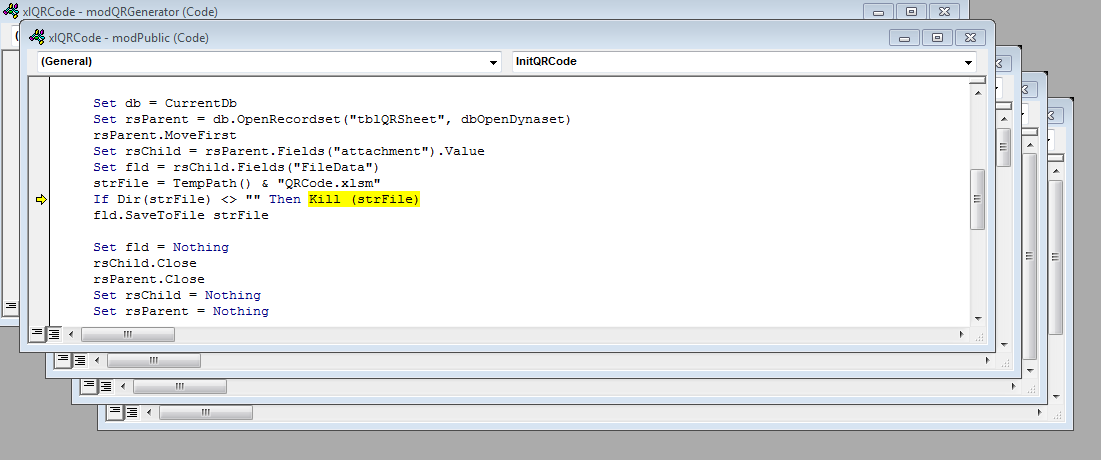Select Procedure View in the third cascaded window
This screenshot has height=460, width=1101.
click(x=89, y=386)
